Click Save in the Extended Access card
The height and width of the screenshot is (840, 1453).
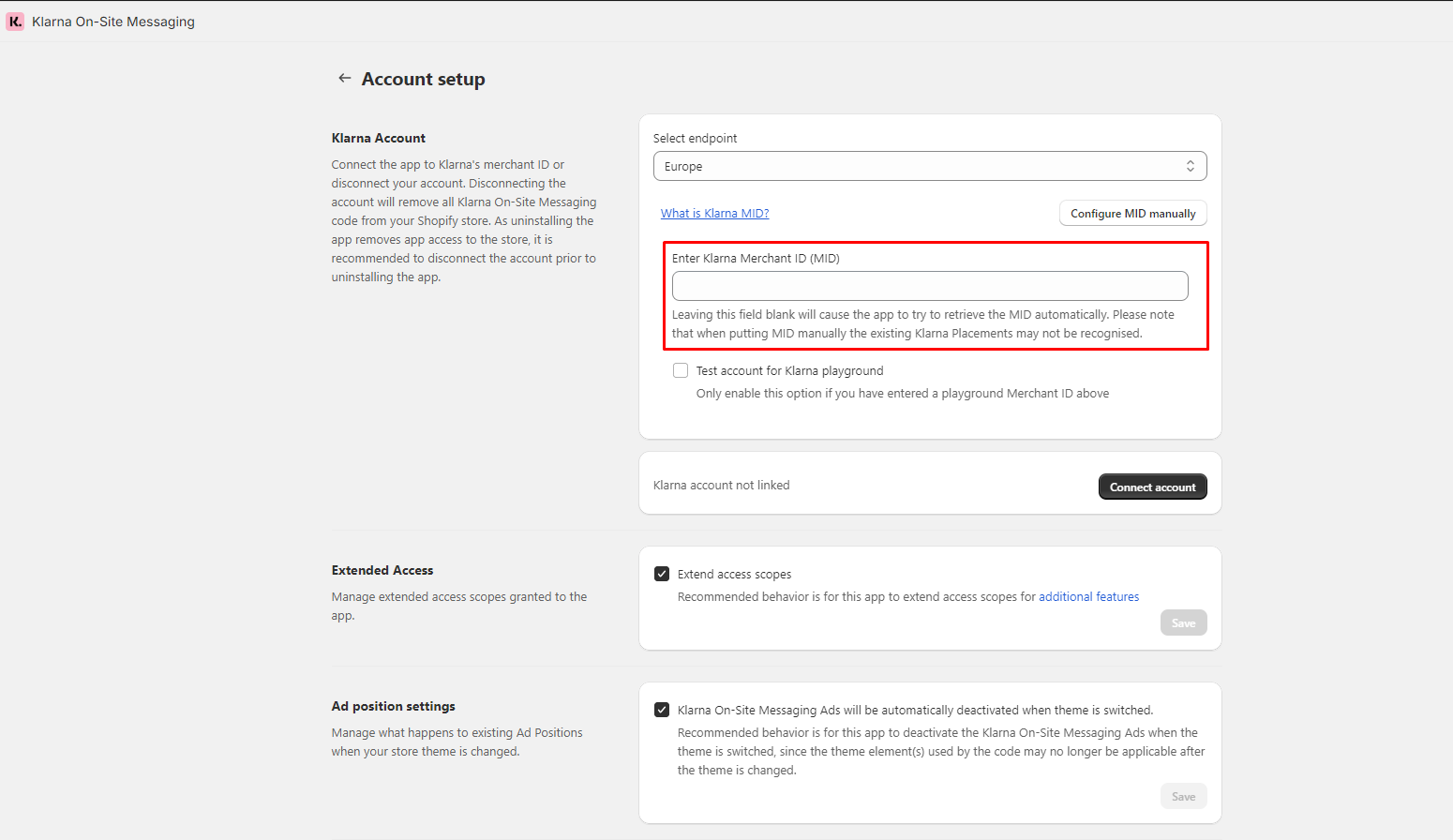click(x=1183, y=623)
